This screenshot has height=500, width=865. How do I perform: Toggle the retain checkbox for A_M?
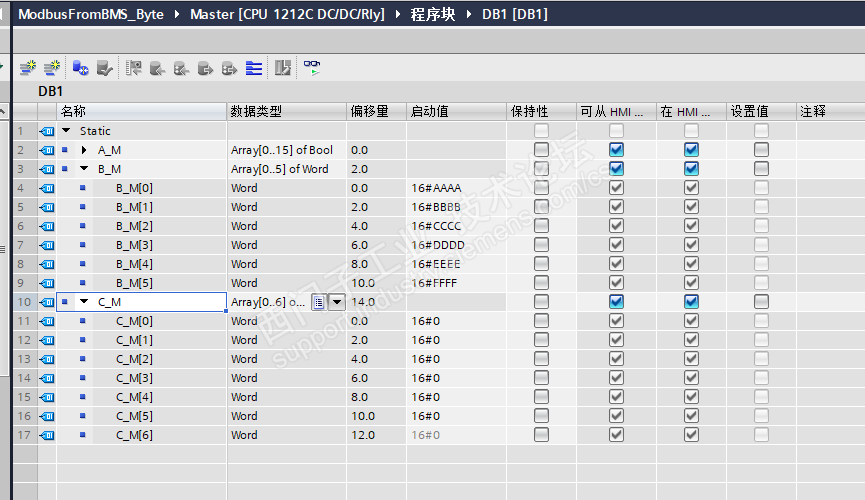[x=541, y=150]
